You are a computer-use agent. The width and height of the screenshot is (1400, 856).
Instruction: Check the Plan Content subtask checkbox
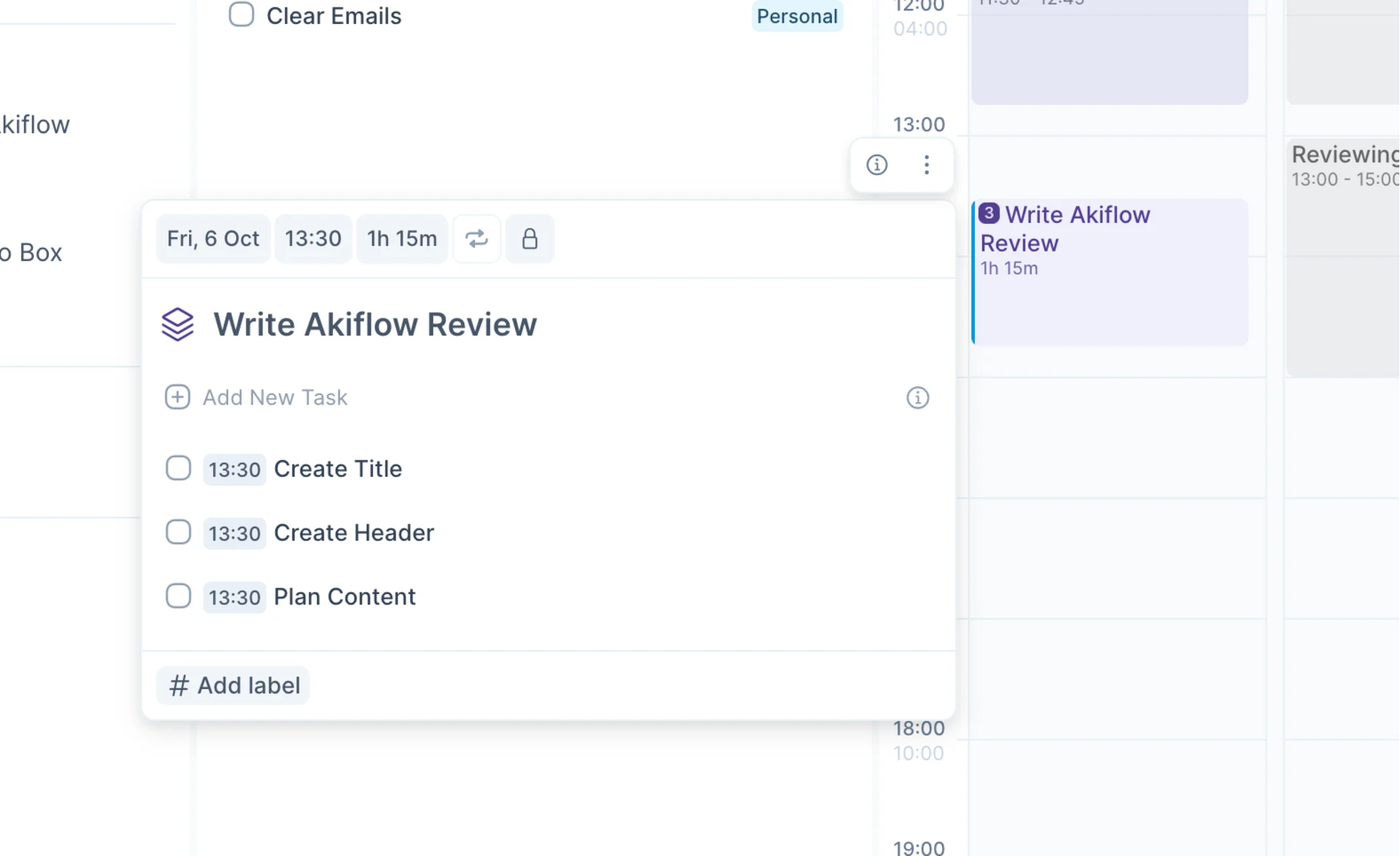click(x=178, y=596)
